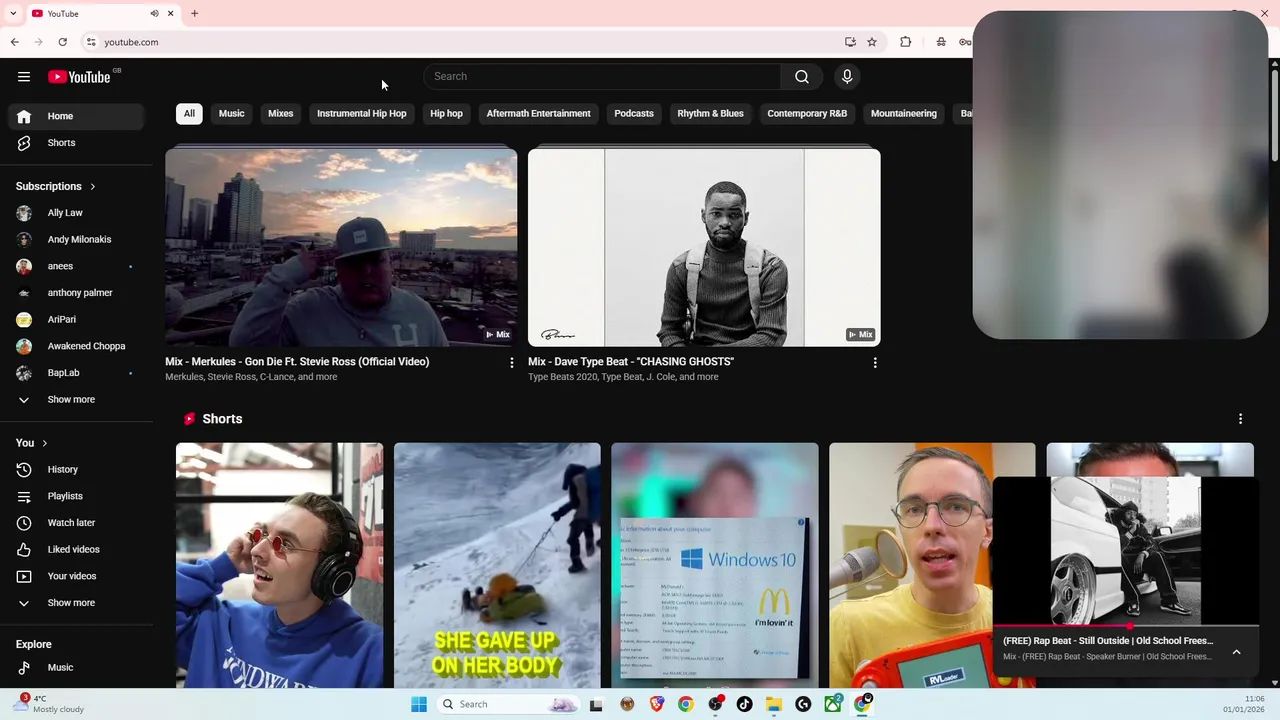Select the Aftermath Entertainment chip
This screenshot has width=1280, height=720.
[x=538, y=114]
